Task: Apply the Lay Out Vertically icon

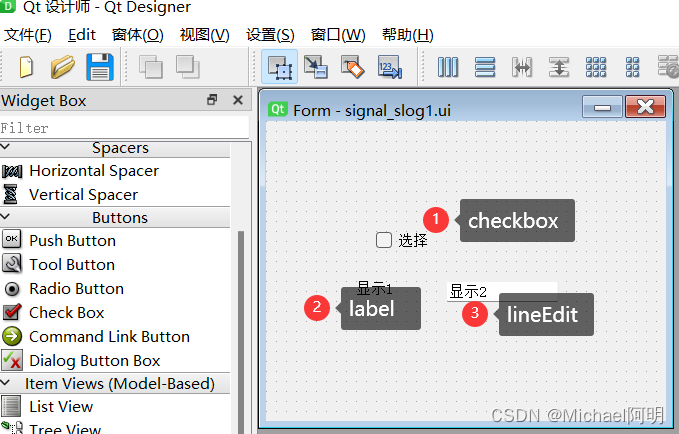Action: pyautogui.click(x=485, y=67)
